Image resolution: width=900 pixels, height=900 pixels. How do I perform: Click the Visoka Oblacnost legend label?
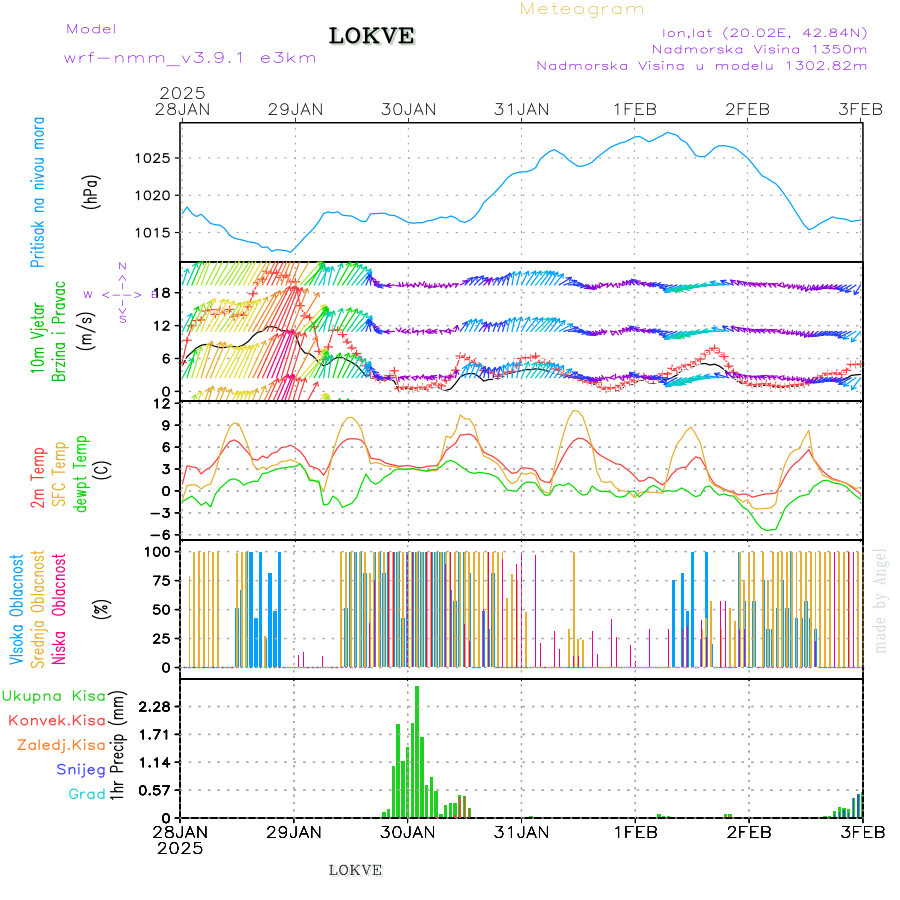[x=17, y=609]
